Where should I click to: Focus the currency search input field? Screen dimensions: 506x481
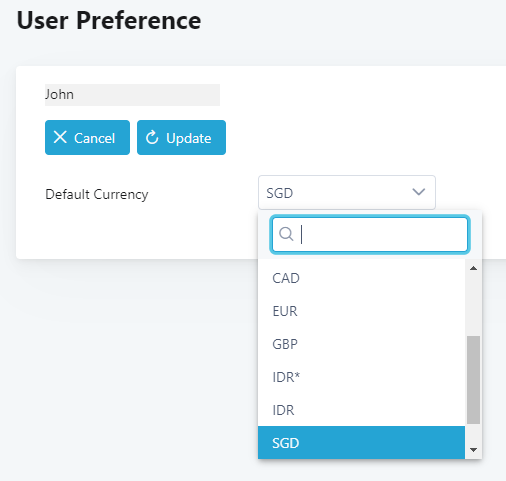click(x=370, y=234)
